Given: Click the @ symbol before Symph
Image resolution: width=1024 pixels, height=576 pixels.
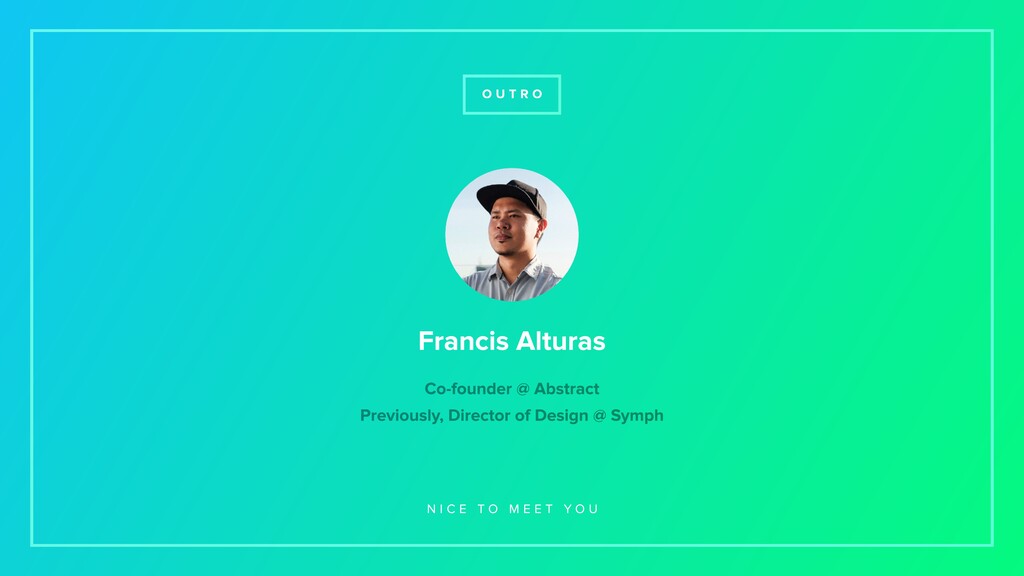Looking at the screenshot, I should [x=600, y=416].
